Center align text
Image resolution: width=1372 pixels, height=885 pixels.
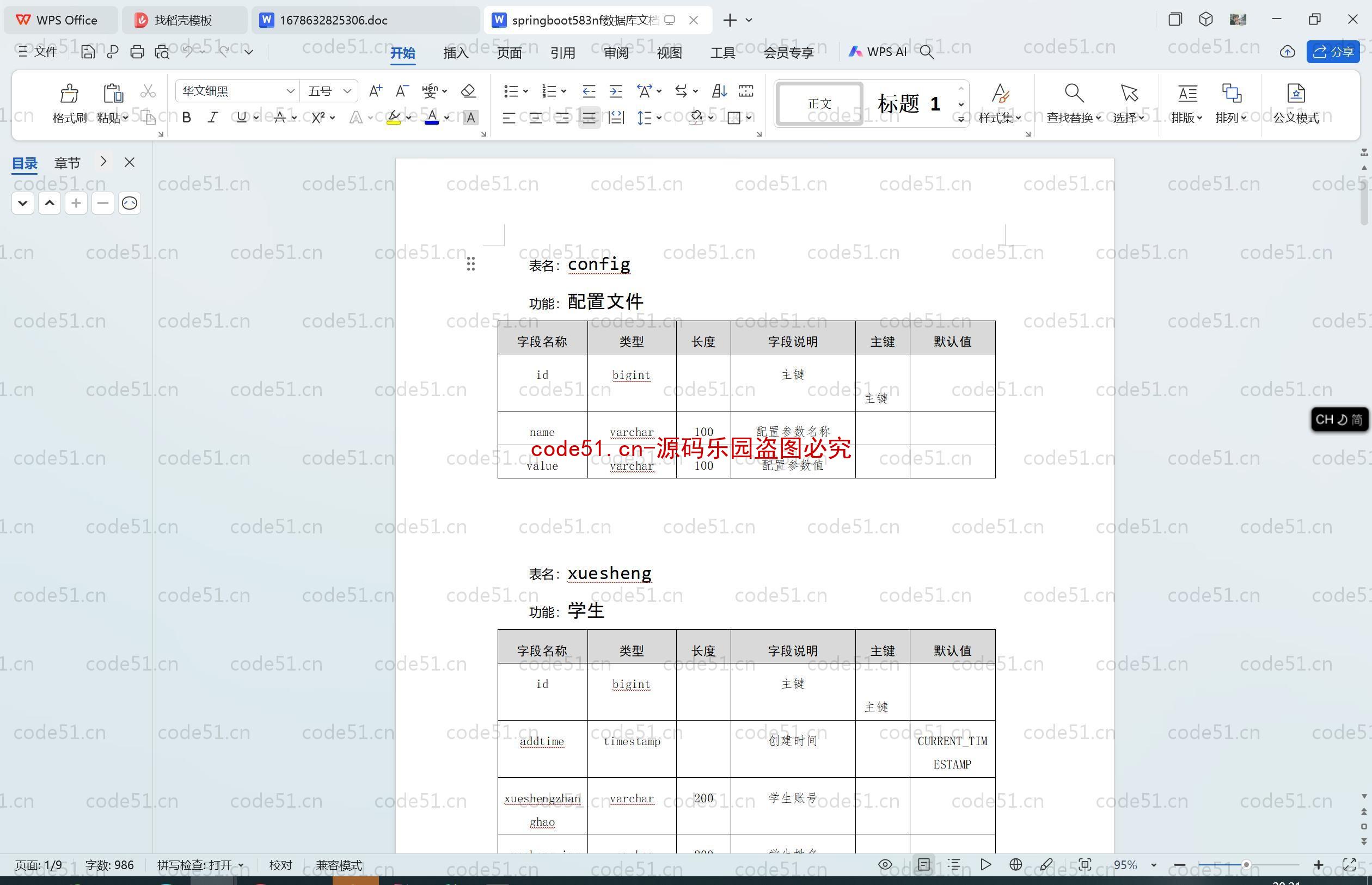click(x=535, y=118)
